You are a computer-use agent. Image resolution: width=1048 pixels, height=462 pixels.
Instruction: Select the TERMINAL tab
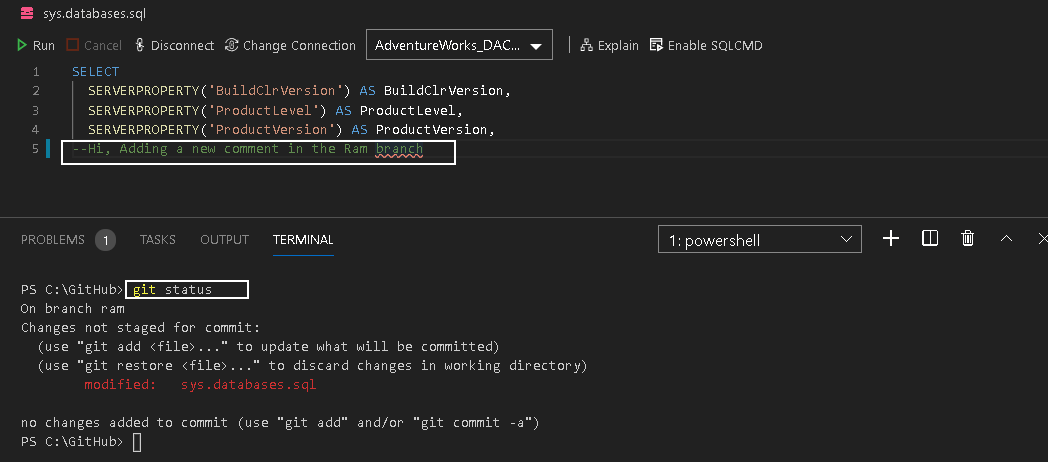coord(303,240)
